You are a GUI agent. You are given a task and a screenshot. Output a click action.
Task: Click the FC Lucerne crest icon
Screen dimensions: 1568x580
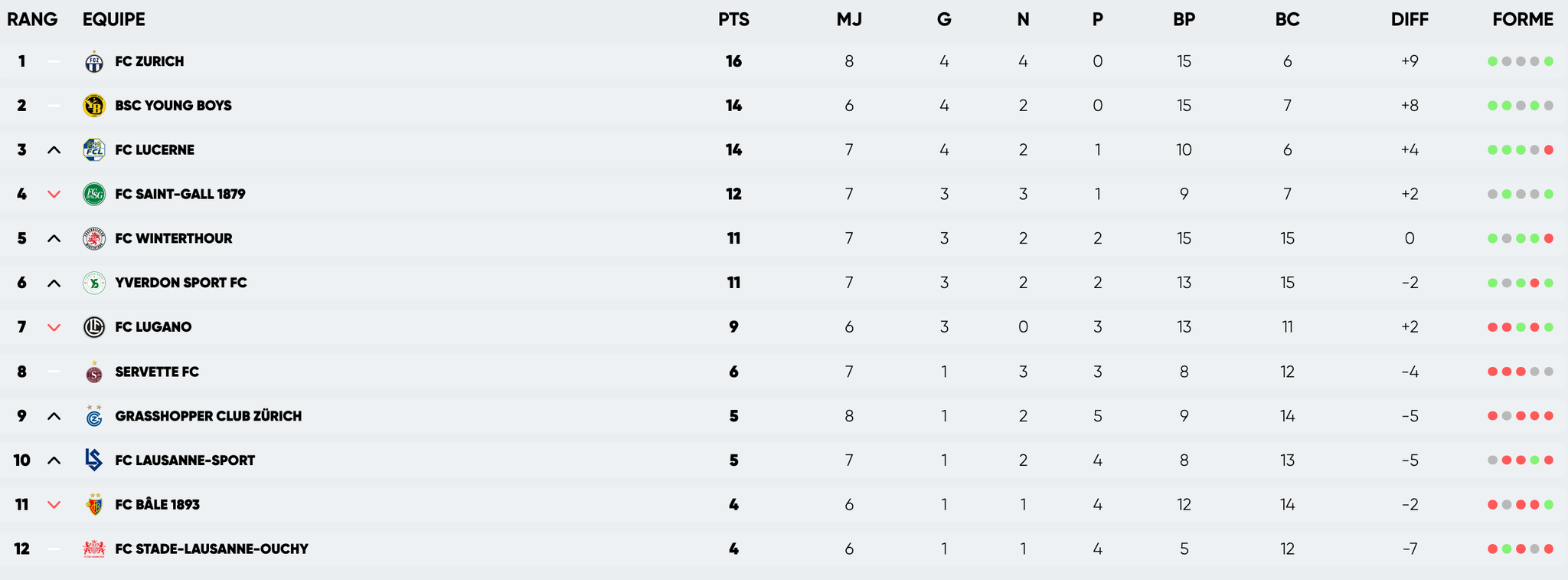point(93,150)
